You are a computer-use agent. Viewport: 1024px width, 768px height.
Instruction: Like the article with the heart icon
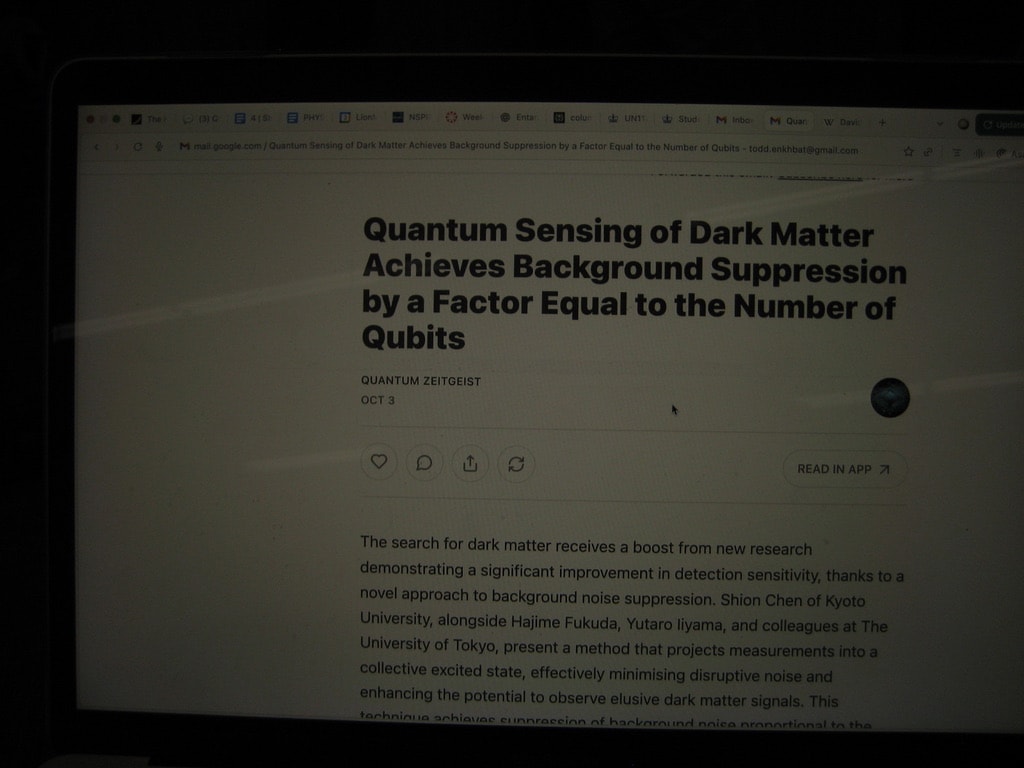[x=379, y=462]
